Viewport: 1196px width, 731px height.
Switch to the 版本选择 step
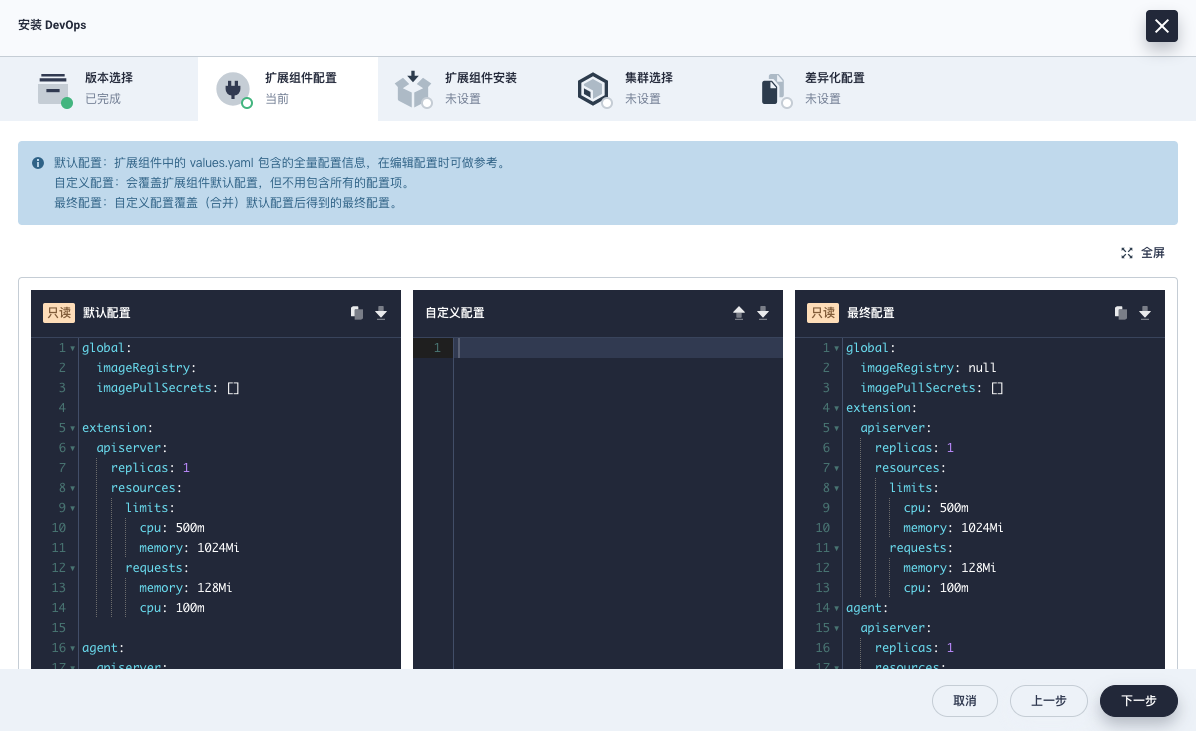pyautogui.click(x=107, y=88)
